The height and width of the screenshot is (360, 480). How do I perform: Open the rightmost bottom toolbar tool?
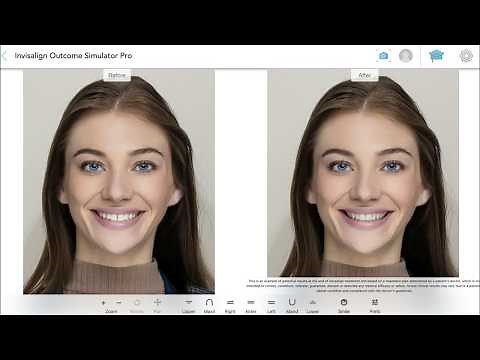click(375, 306)
